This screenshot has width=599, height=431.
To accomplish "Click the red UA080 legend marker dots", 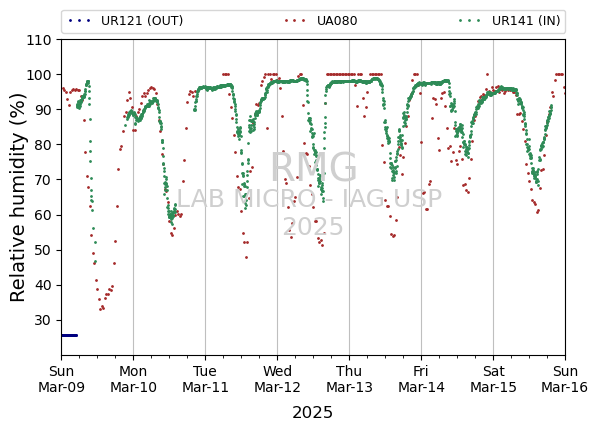I will [x=295, y=21].
